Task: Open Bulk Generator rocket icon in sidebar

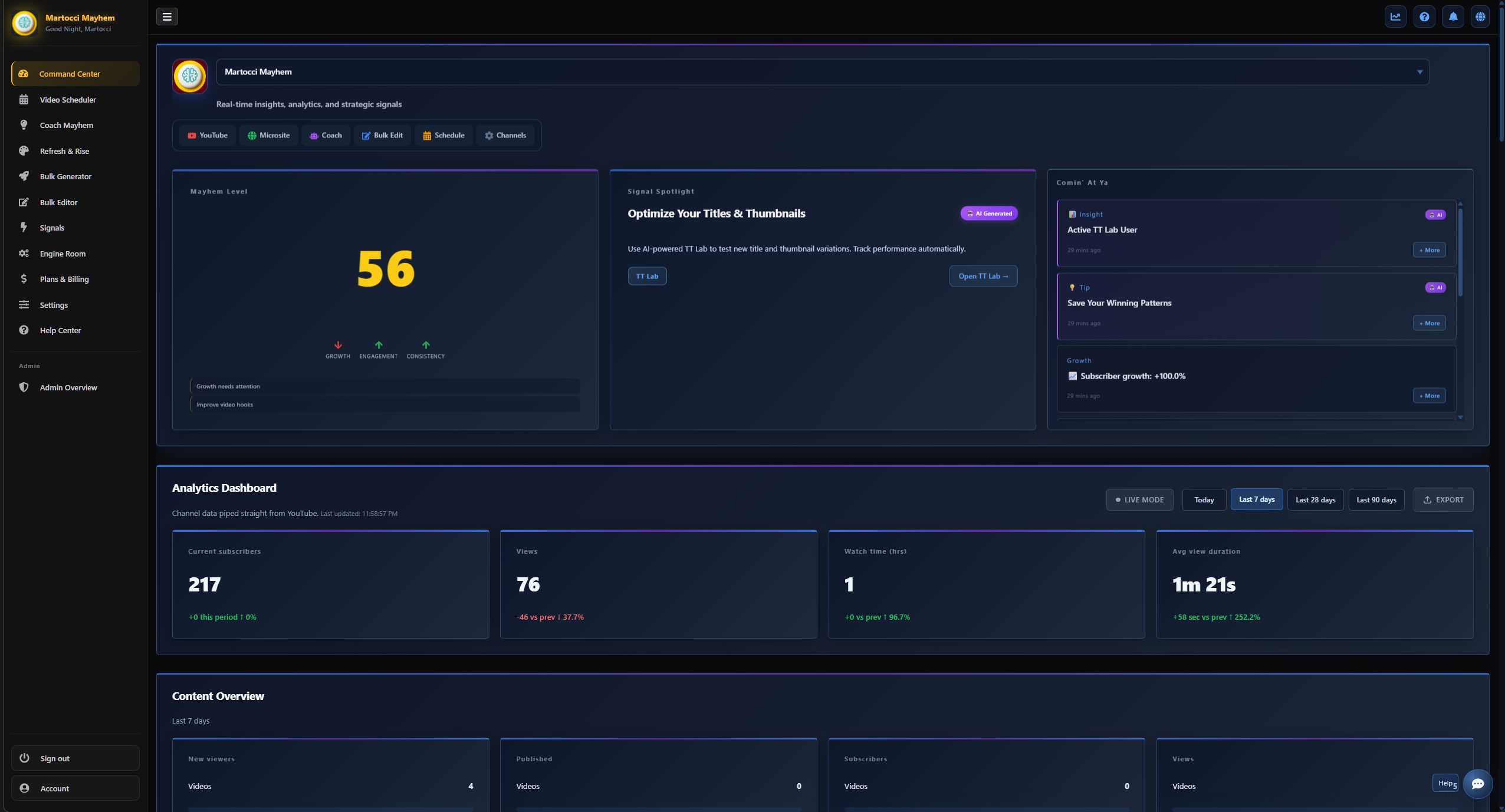Action: pyautogui.click(x=24, y=176)
